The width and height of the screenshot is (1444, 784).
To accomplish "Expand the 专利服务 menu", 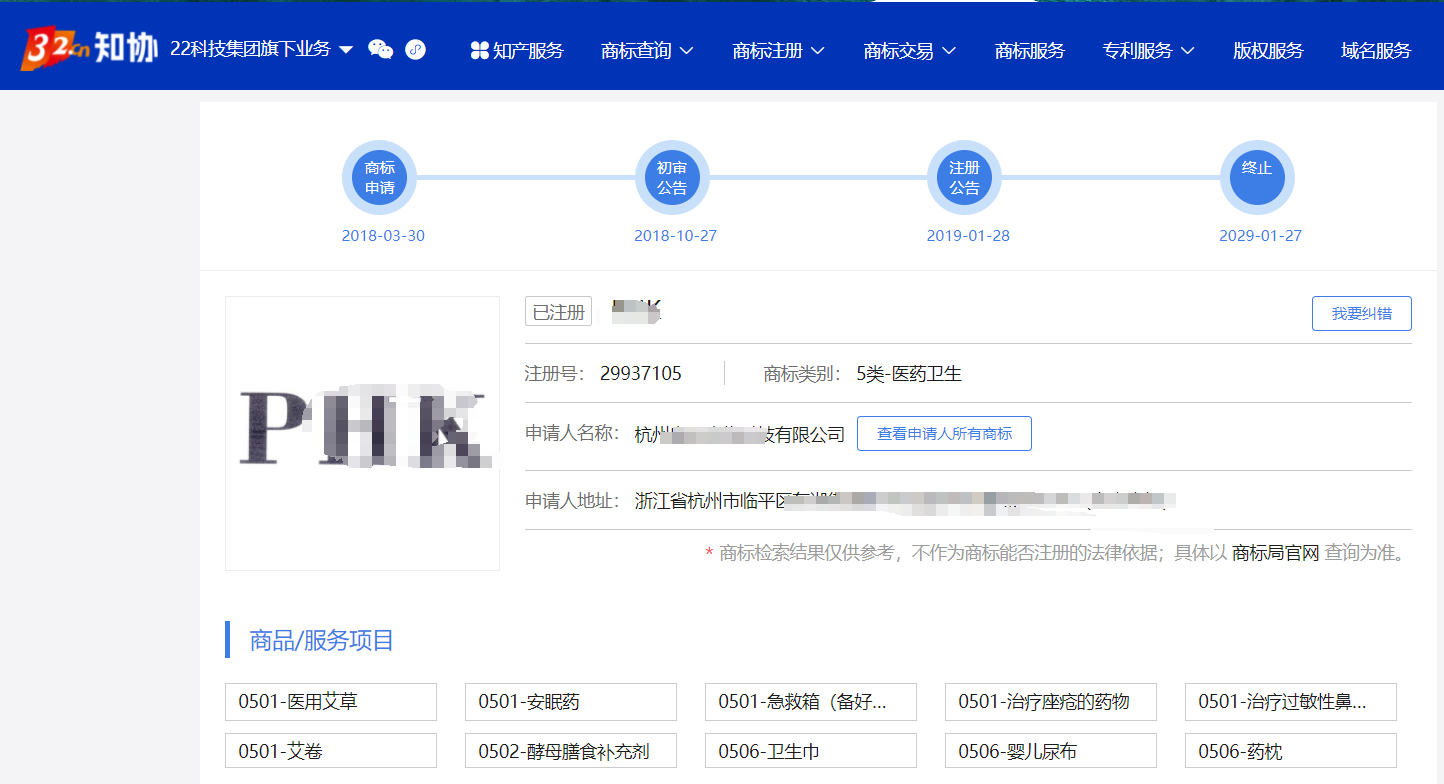I will 1149,50.
